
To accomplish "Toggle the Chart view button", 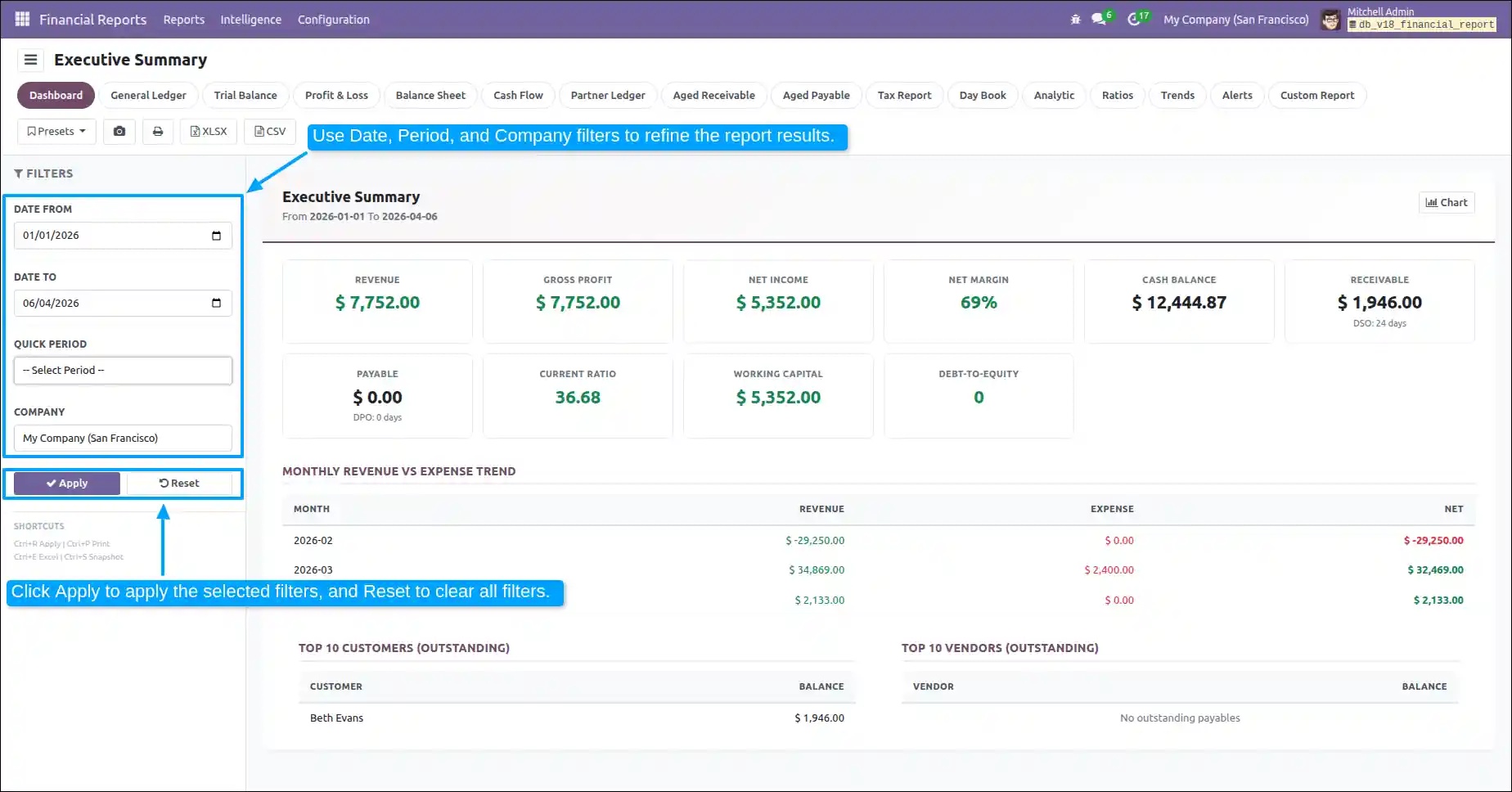I will tap(1447, 202).
